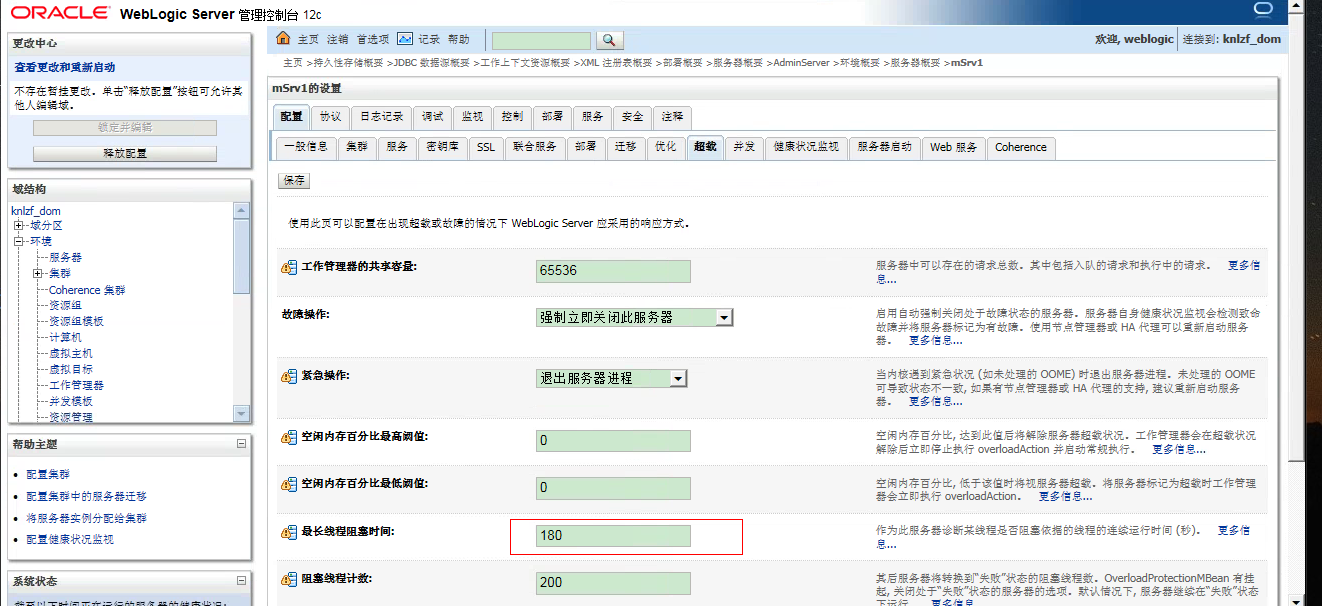Screen dimensions: 1322x606
Task: Click the 注销 link in the toolbar
Action: (x=337, y=40)
